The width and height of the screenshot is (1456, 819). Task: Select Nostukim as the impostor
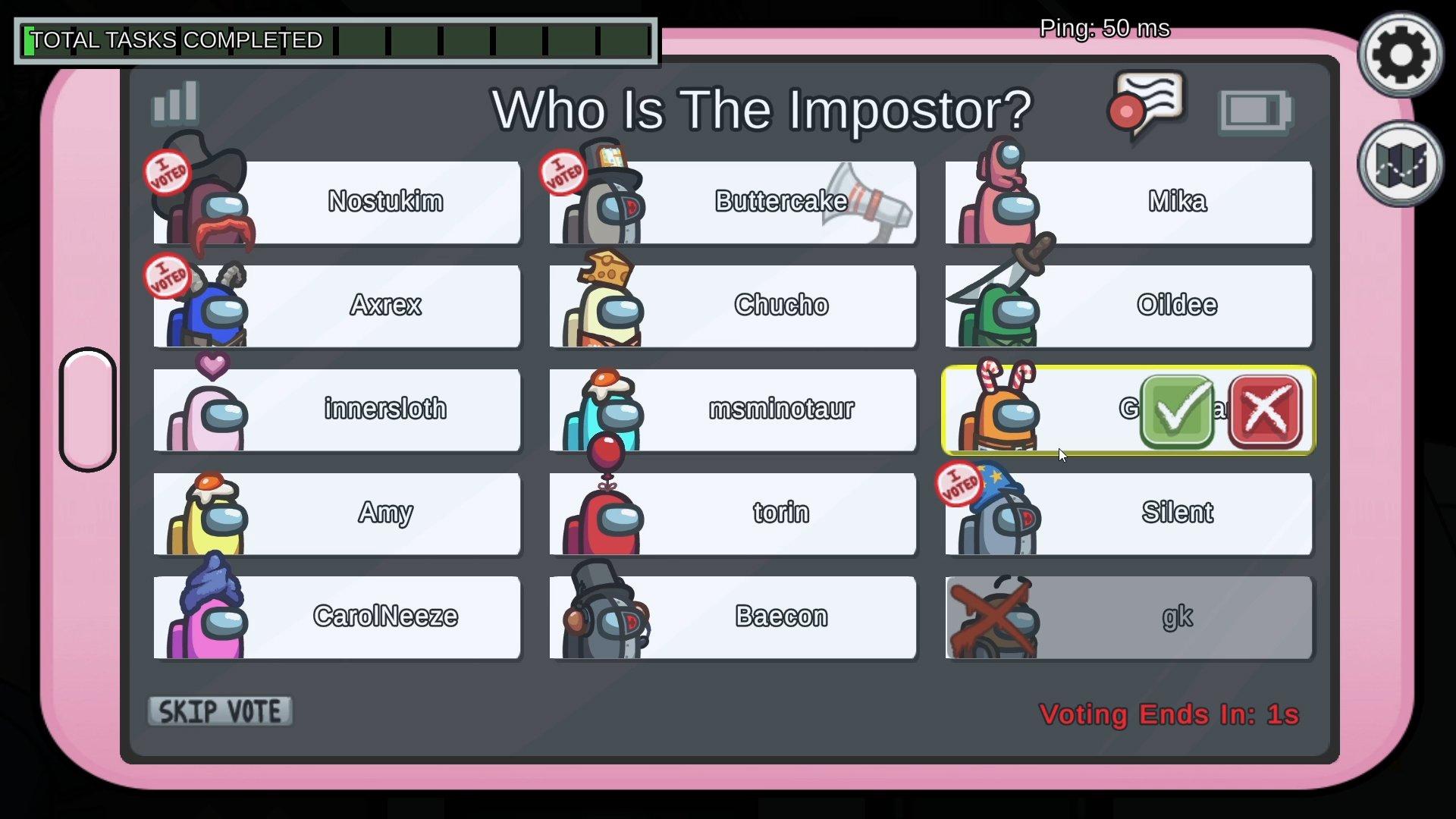point(384,200)
